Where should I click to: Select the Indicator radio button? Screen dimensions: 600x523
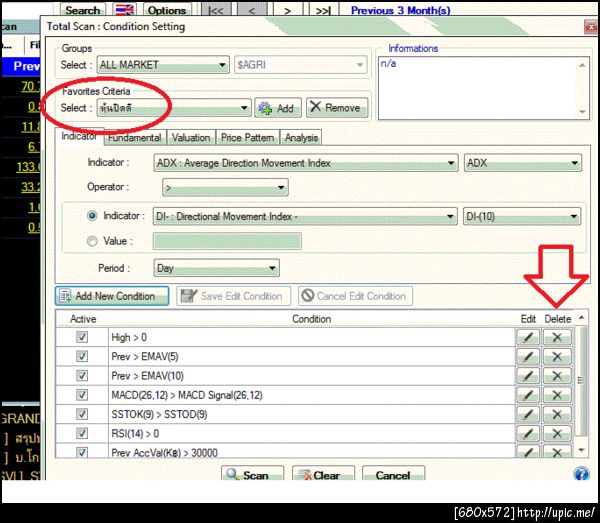92,216
